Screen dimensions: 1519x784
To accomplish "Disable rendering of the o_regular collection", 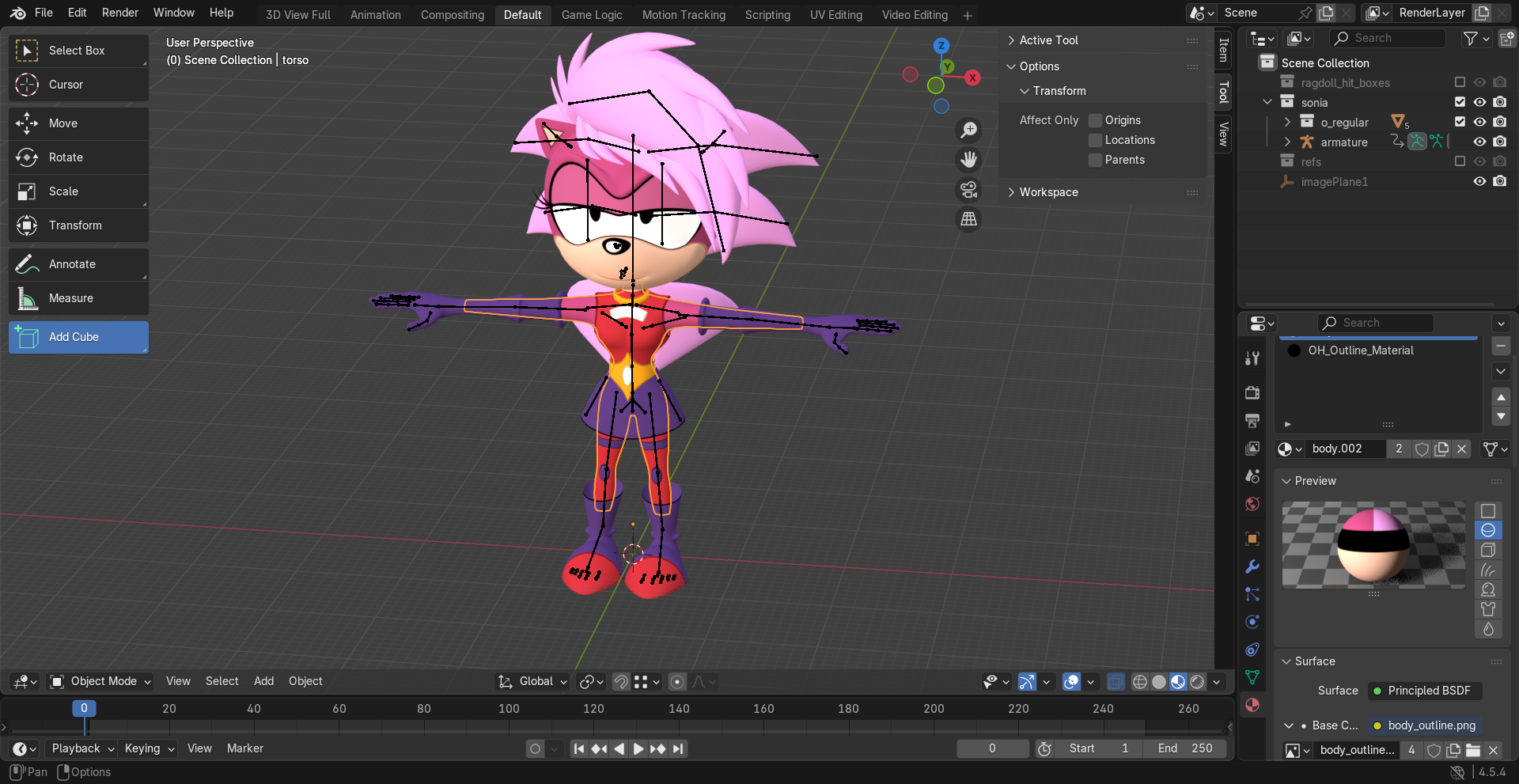I will point(1500,122).
